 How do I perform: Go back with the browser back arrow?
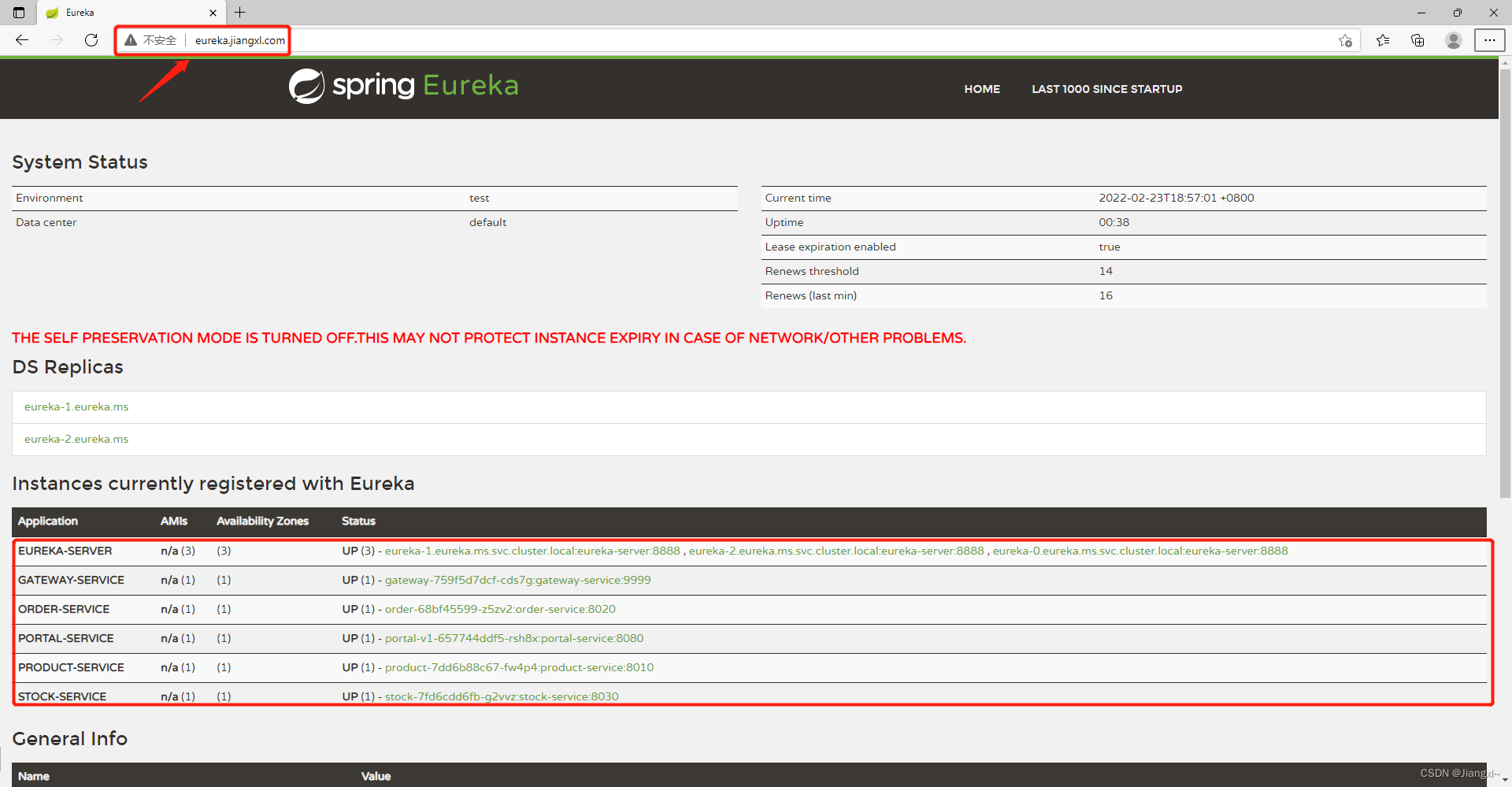coord(22,40)
